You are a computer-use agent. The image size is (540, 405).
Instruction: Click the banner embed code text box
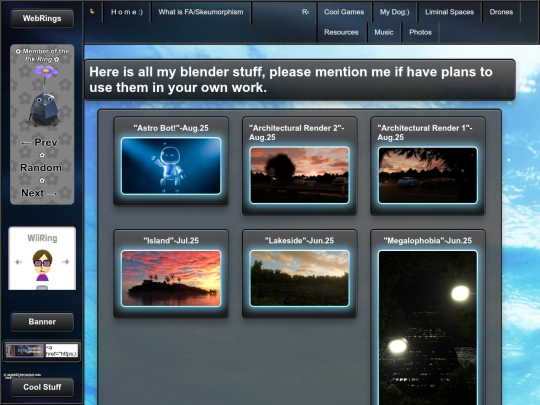[62, 351]
